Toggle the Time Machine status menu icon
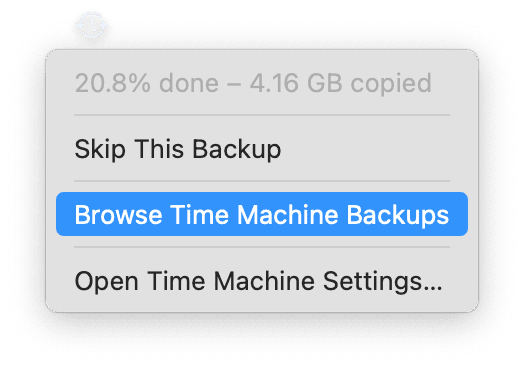Viewport: 524px width, 366px height. tap(92, 25)
